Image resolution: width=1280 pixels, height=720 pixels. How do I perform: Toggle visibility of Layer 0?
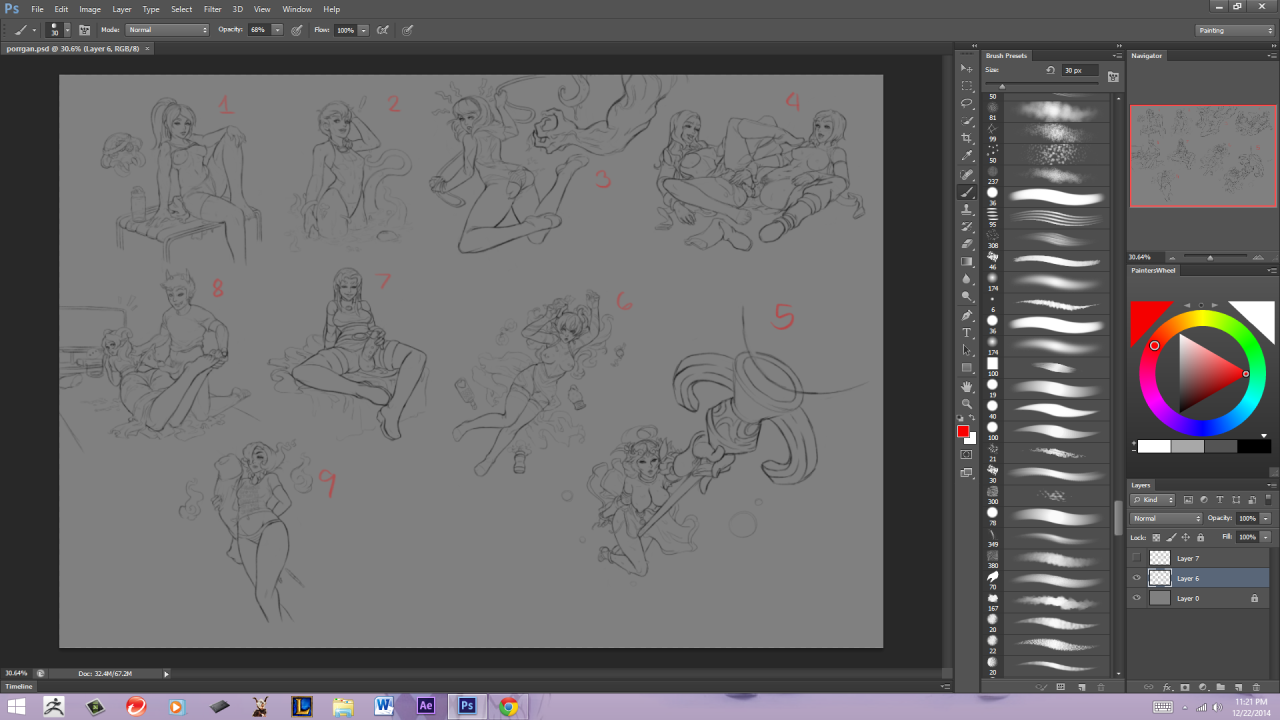tap(1136, 598)
